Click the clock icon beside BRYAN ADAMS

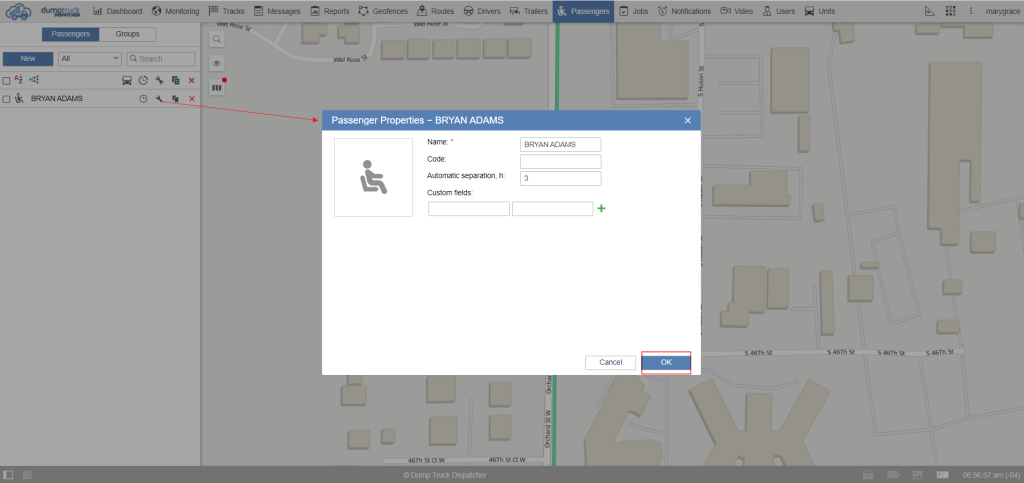[x=143, y=99]
